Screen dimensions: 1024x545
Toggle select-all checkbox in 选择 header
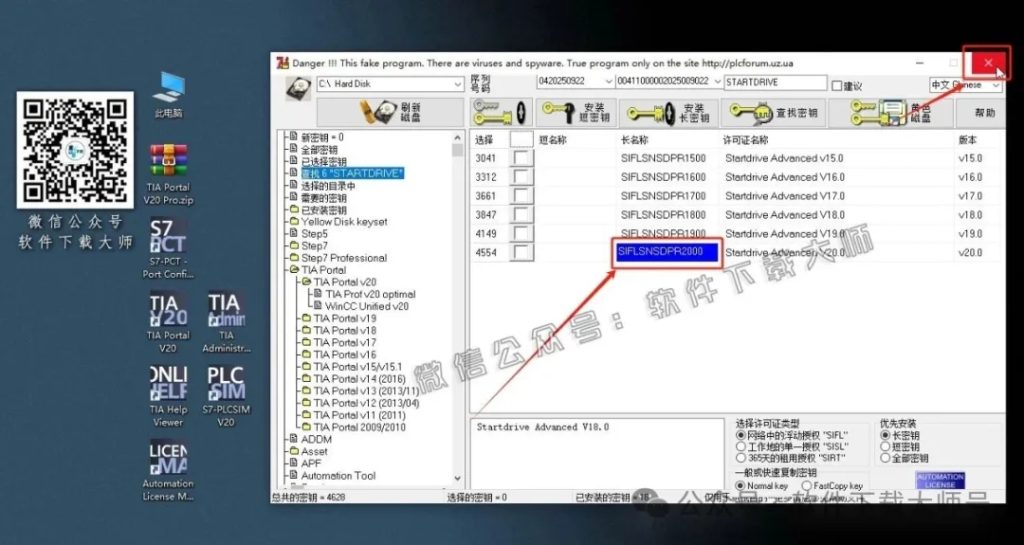[x=521, y=140]
